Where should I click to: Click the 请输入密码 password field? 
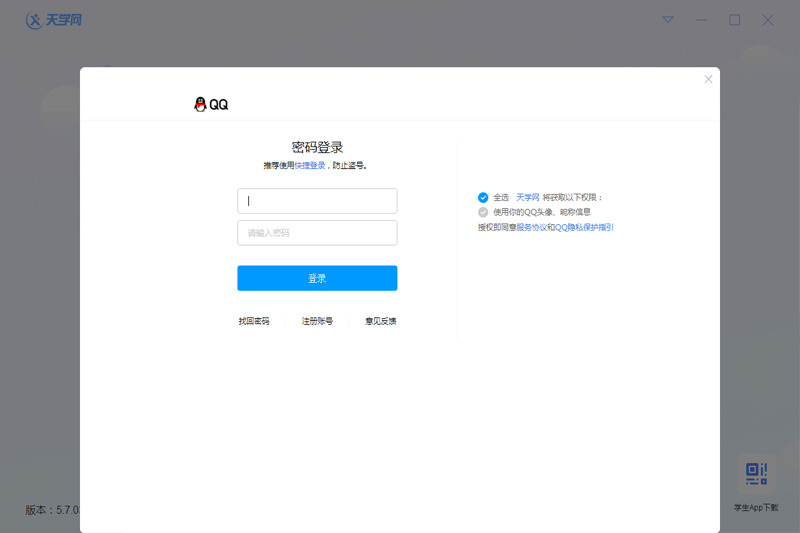[317, 233]
